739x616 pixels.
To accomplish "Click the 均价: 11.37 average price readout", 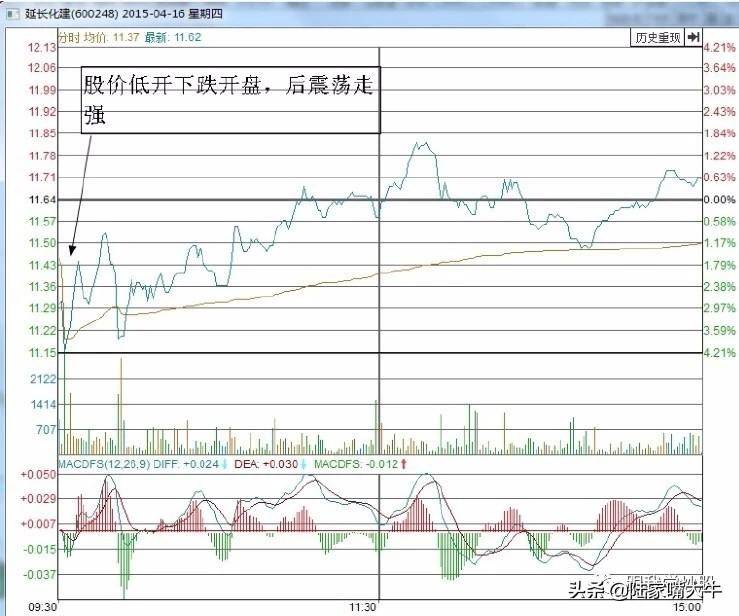I will (111, 37).
